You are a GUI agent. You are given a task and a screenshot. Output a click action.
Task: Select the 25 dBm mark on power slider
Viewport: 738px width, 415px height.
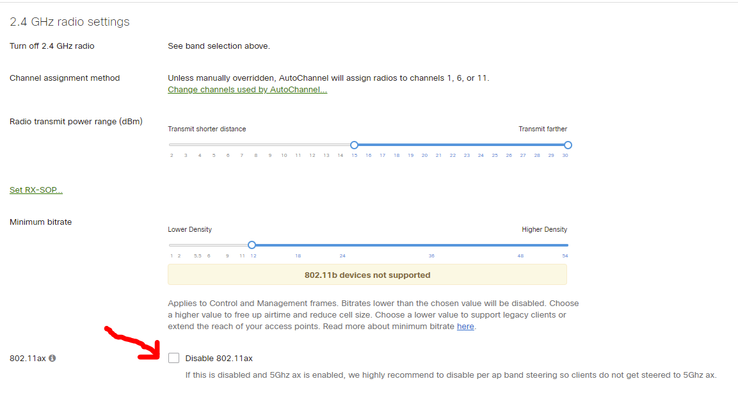click(495, 155)
